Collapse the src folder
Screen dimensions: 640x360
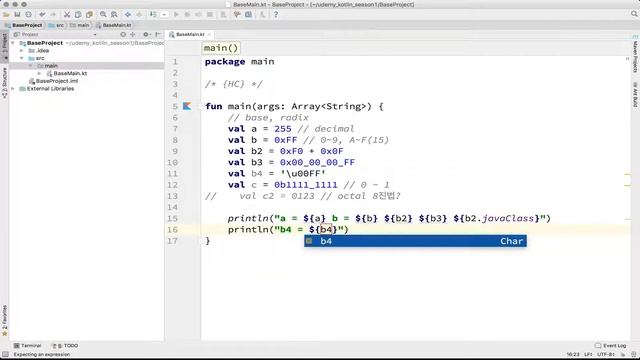pyautogui.click(x=22, y=58)
